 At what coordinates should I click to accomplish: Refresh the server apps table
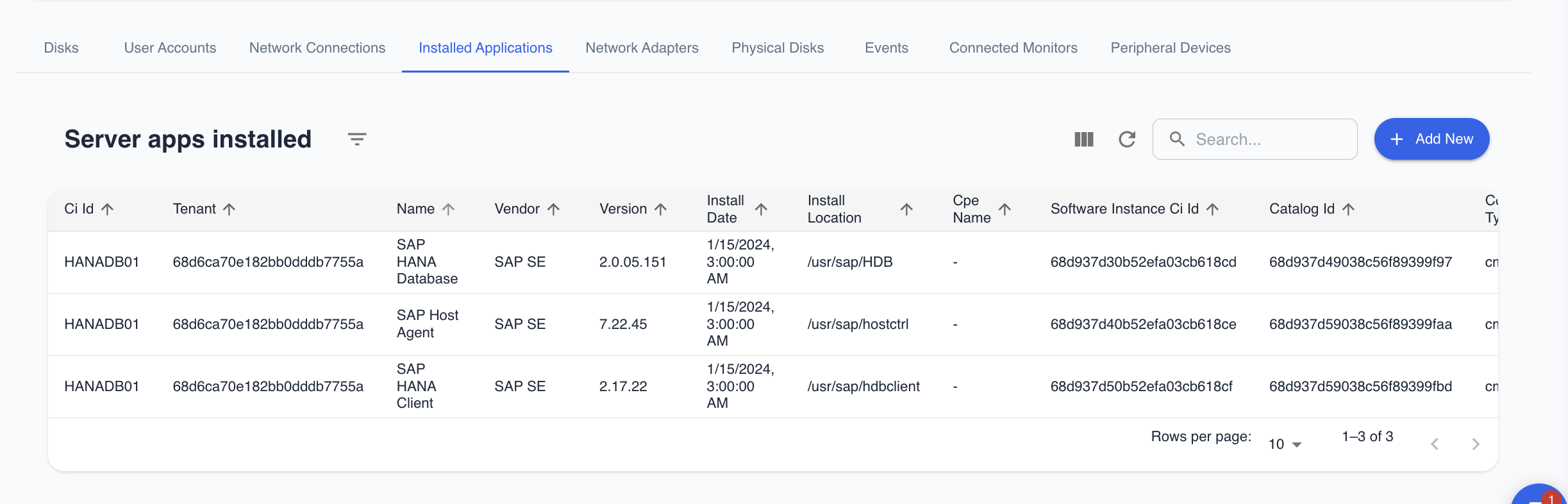pos(1127,139)
